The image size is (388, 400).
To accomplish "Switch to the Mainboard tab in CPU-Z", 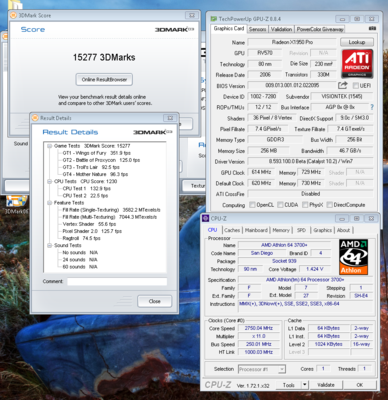I will point(256,230).
